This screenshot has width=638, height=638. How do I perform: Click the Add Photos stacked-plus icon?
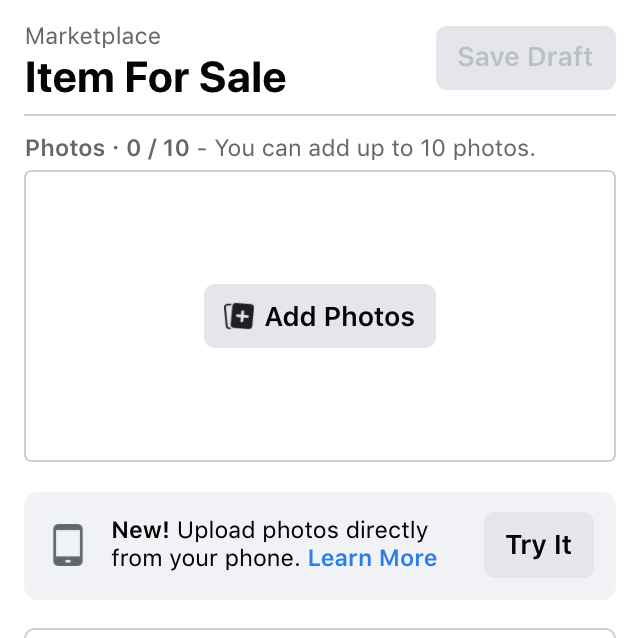point(239,316)
